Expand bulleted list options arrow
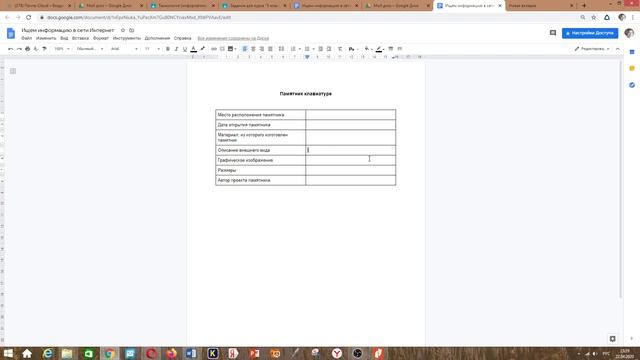Image resolution: width=640 pixels, height=360 pixels. tap(313, 49)
